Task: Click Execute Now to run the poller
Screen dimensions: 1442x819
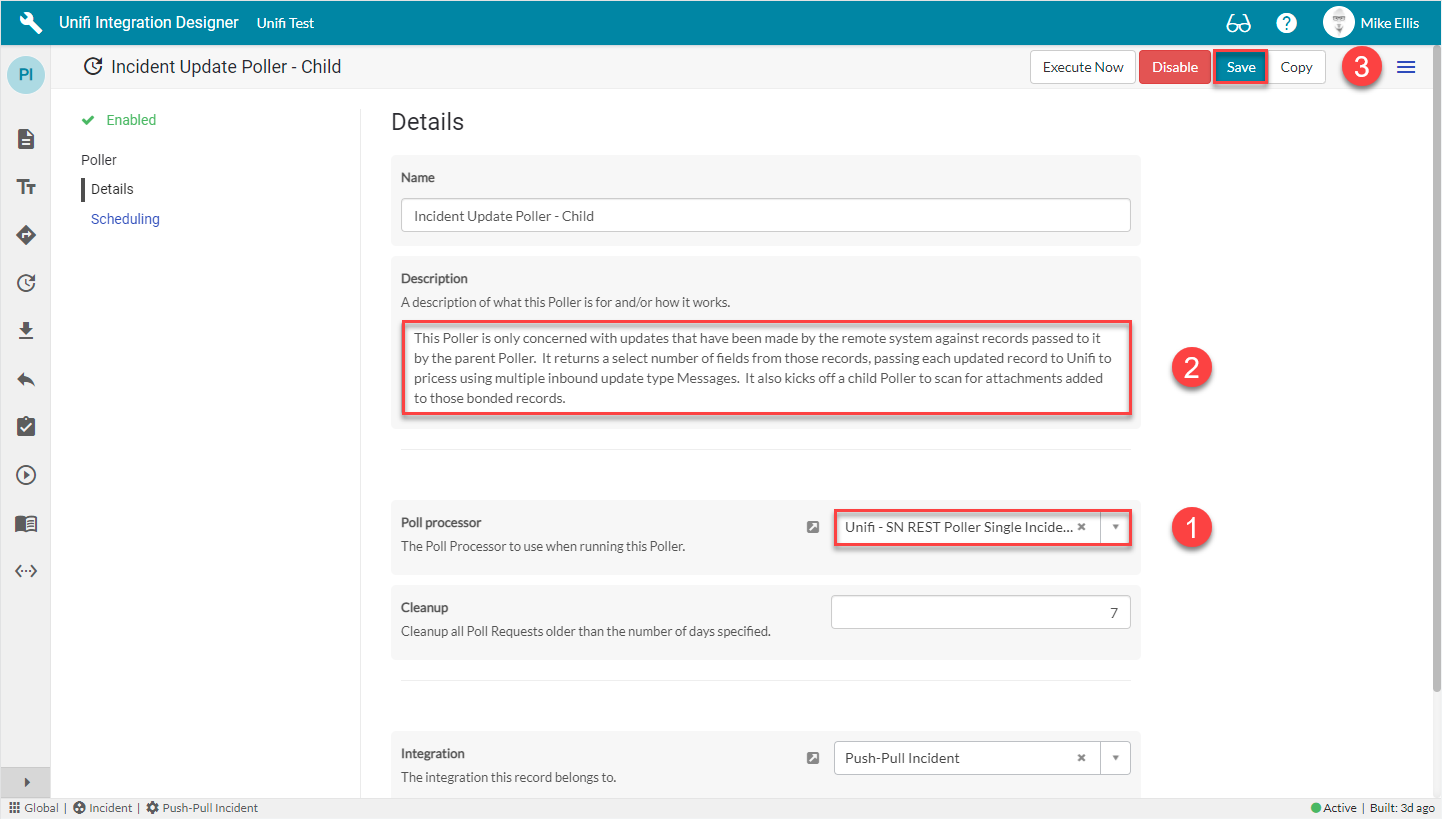Action: click(1082, 66)
